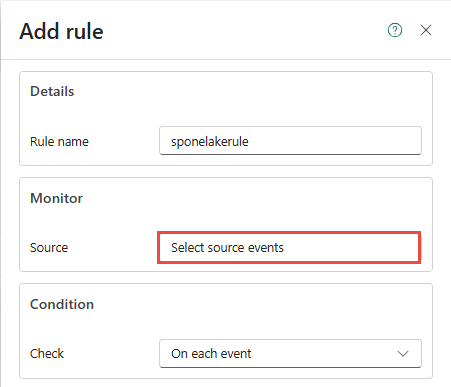Click the chevron arrow on Check dropdown
Image resolution: width=451 pixels, height=387 pixels.
403,354
